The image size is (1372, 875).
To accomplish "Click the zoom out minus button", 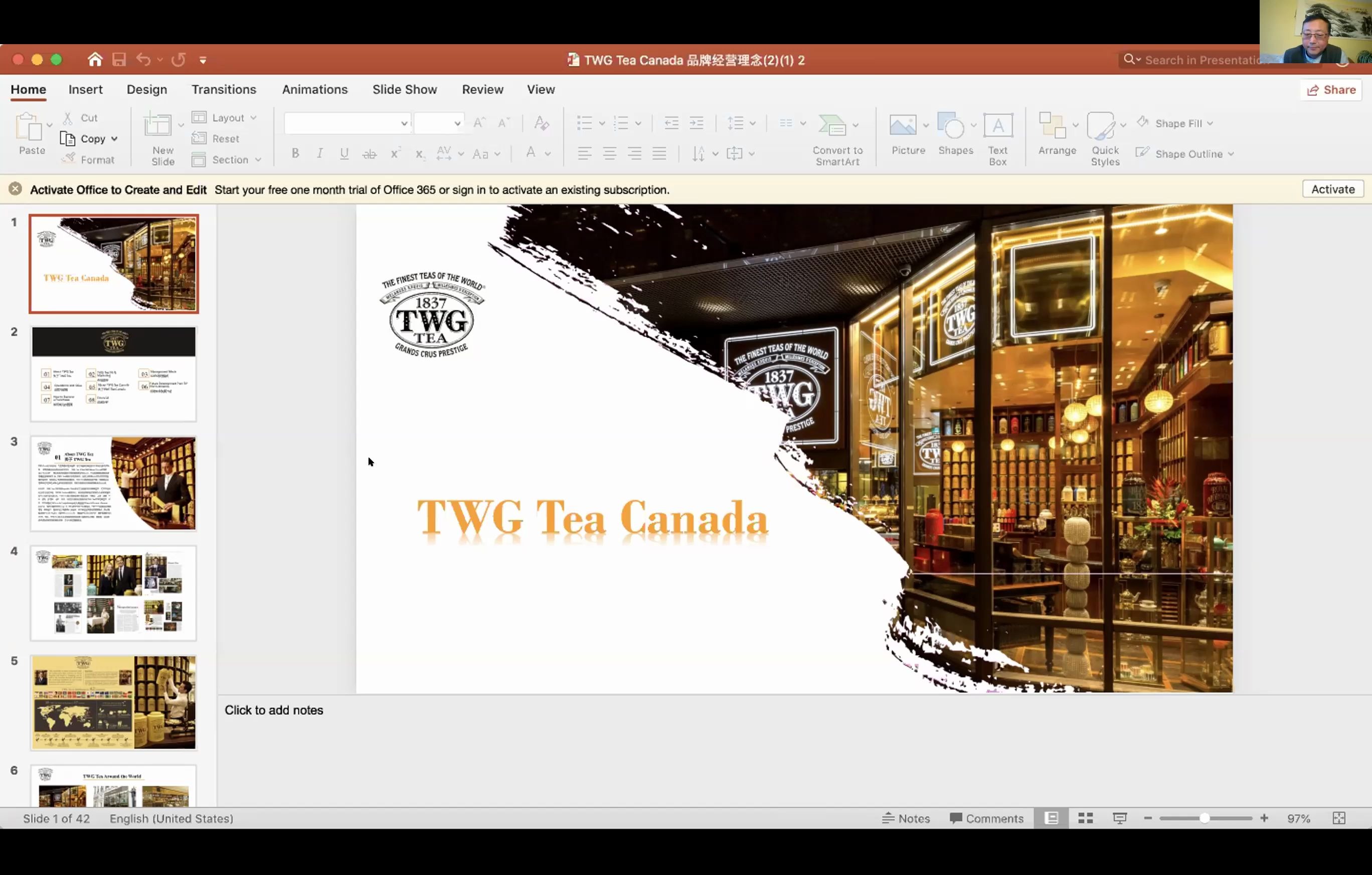I will click(1148, 818).
